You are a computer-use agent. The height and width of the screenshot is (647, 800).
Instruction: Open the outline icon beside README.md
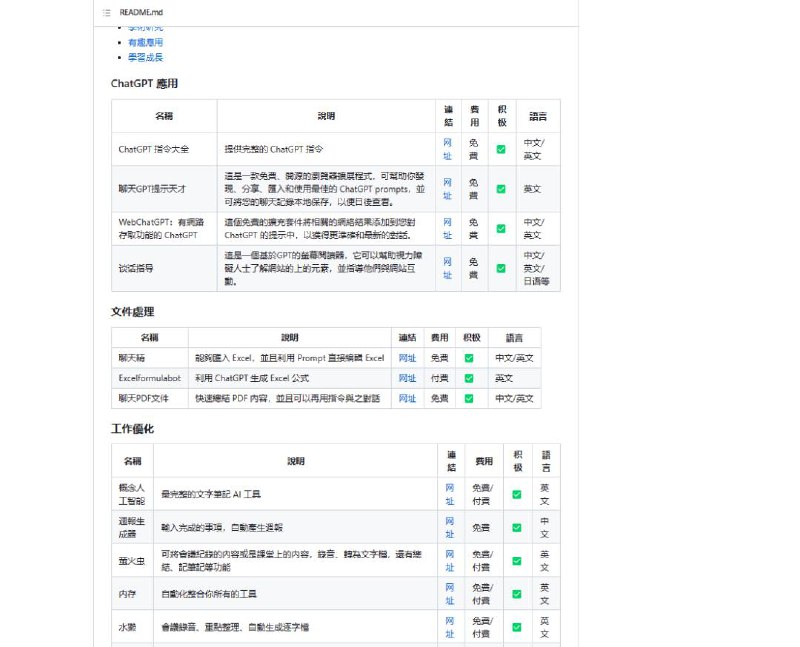[106, 12]
